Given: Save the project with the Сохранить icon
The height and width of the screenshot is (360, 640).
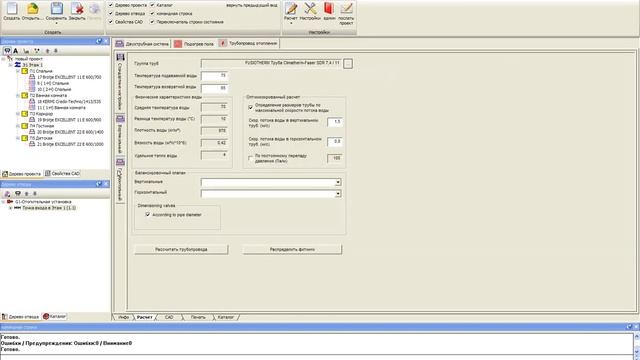Looking at the screenshot, I should point(56,11).
